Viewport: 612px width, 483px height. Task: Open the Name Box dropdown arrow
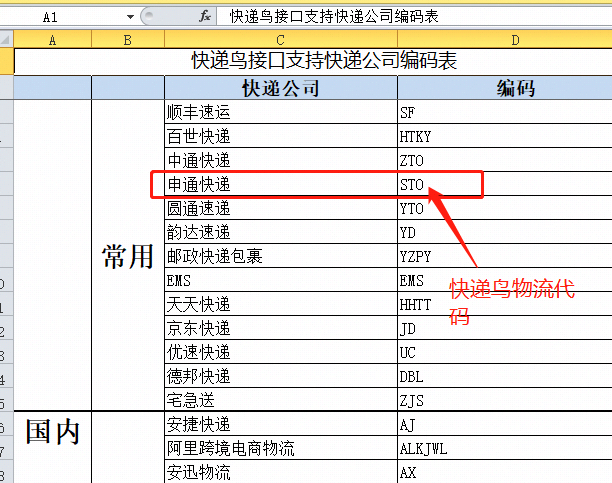point(130,17)
